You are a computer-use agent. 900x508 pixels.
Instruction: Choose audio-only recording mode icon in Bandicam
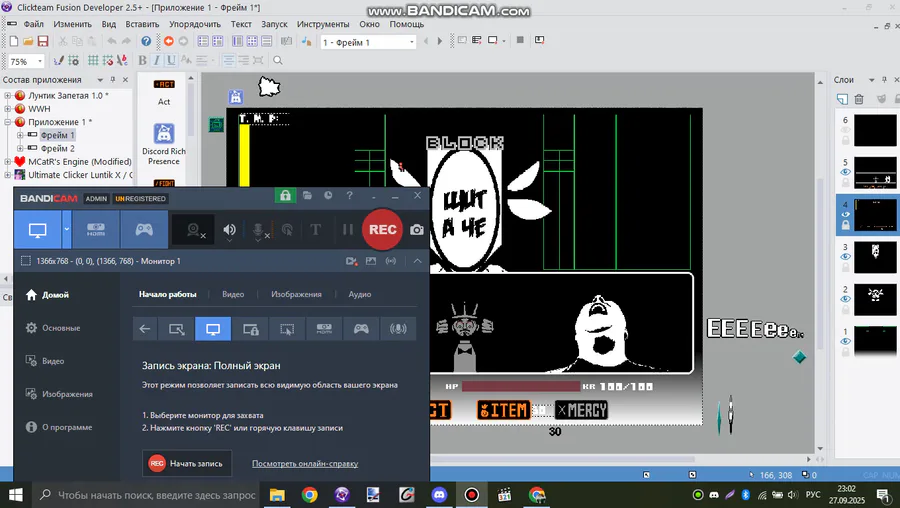[398, 329]
